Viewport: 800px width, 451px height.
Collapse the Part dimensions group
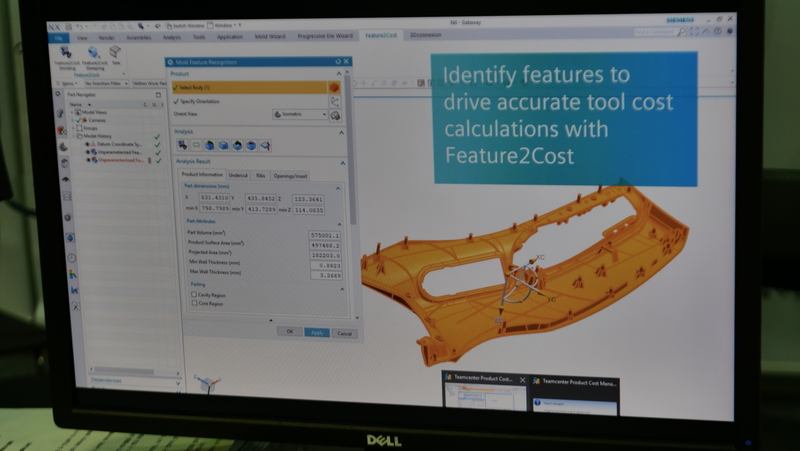click(x=337, y=188)
